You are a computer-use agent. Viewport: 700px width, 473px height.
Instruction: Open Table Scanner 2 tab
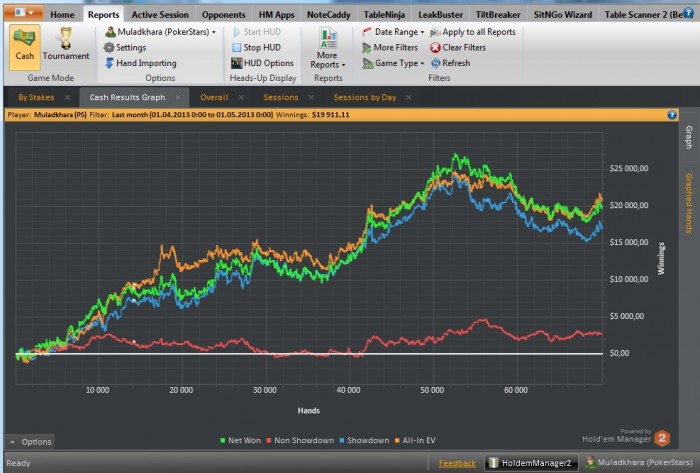point(642,15)
